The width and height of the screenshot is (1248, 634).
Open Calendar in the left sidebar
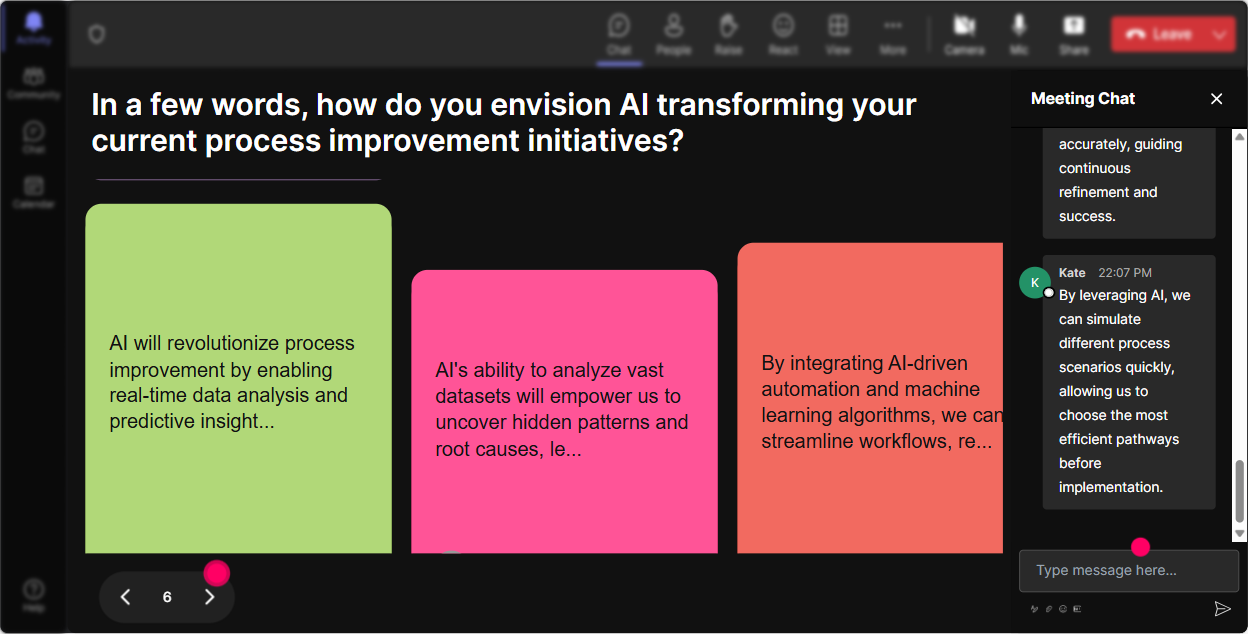pos(33,191)
